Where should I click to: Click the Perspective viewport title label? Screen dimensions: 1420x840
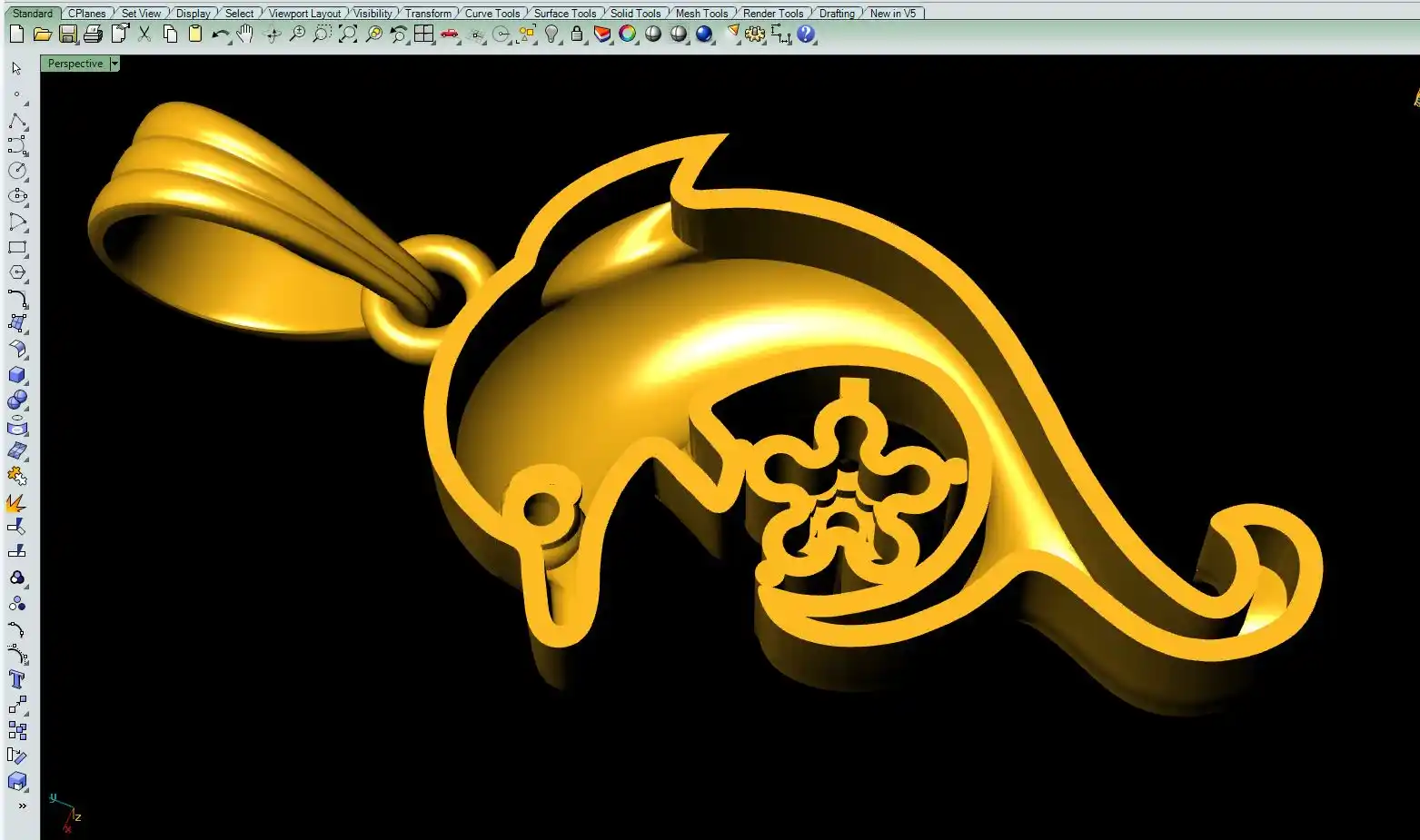coord(74,64)
